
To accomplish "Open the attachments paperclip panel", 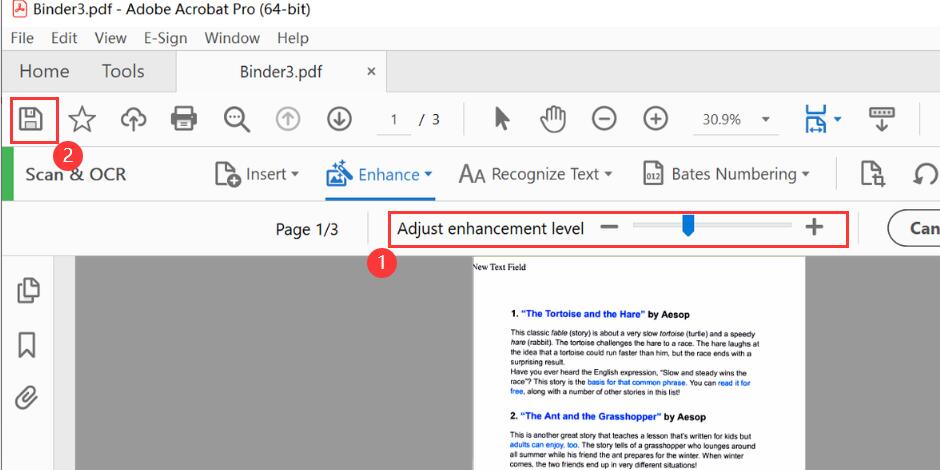I will coord(27,396).
